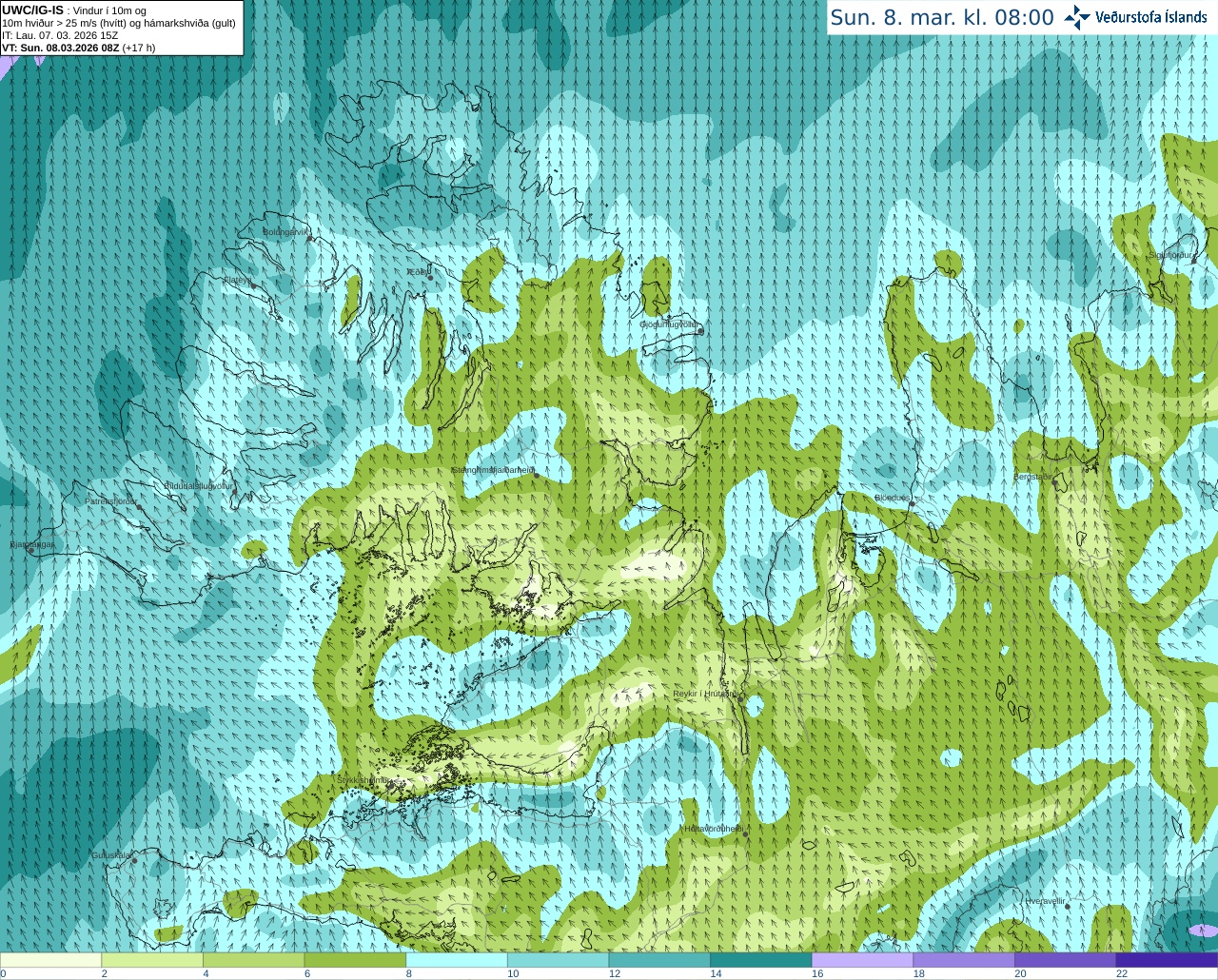Click the Patreksfjörður station marker
The height and width of the screenshot is (980, 1218).
coord(140,508)
